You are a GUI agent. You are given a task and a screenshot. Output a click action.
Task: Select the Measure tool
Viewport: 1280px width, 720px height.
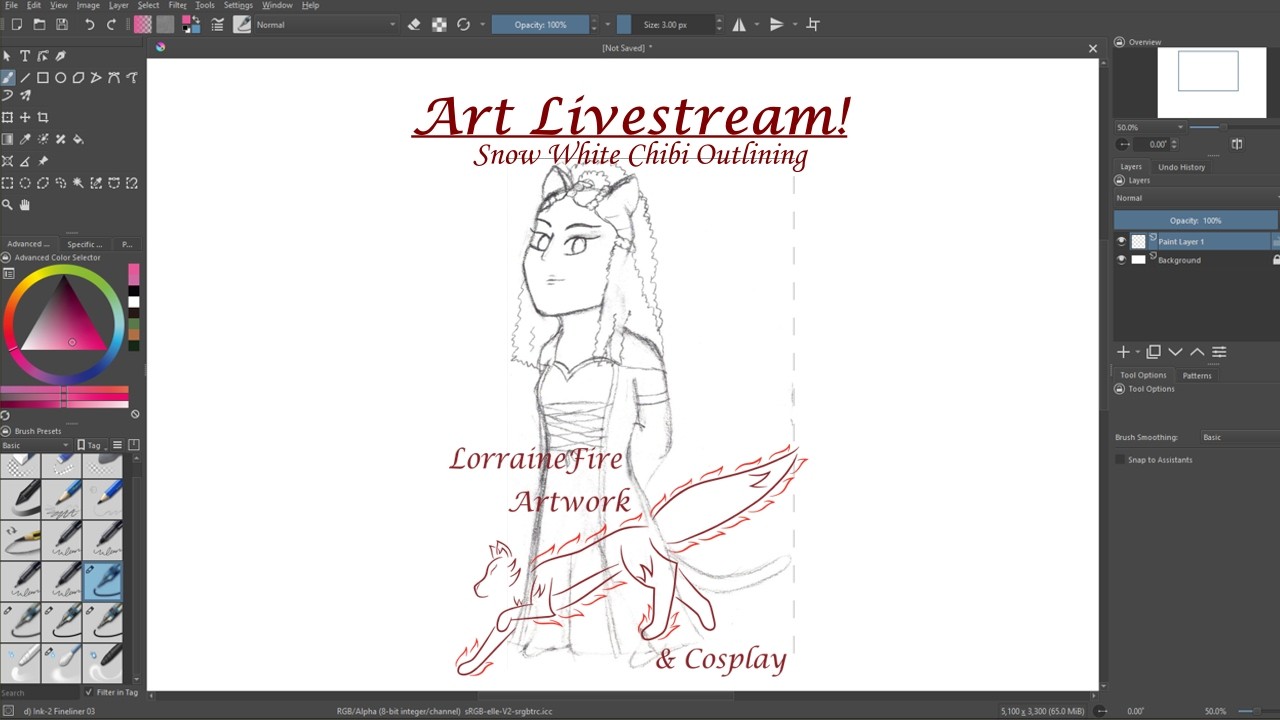tap(25, 161)
